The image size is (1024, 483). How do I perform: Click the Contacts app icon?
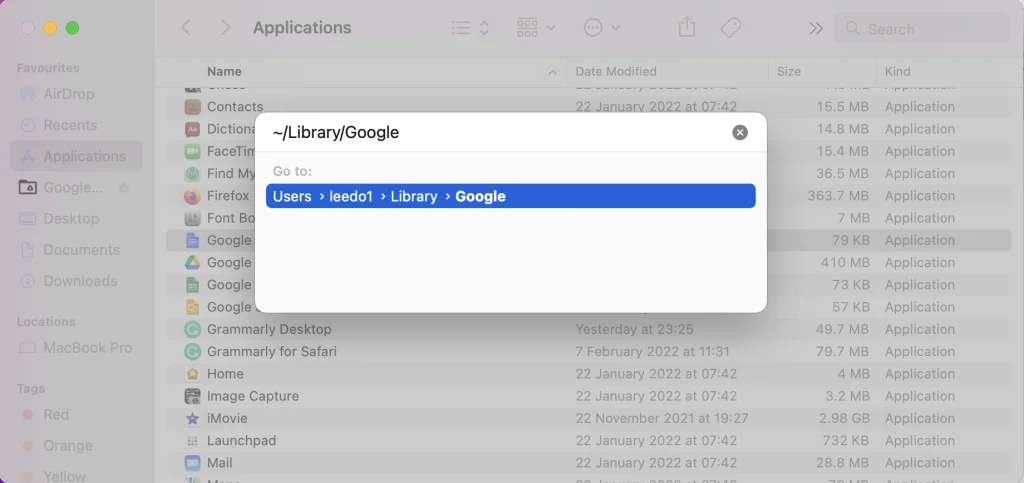(192, 106)
